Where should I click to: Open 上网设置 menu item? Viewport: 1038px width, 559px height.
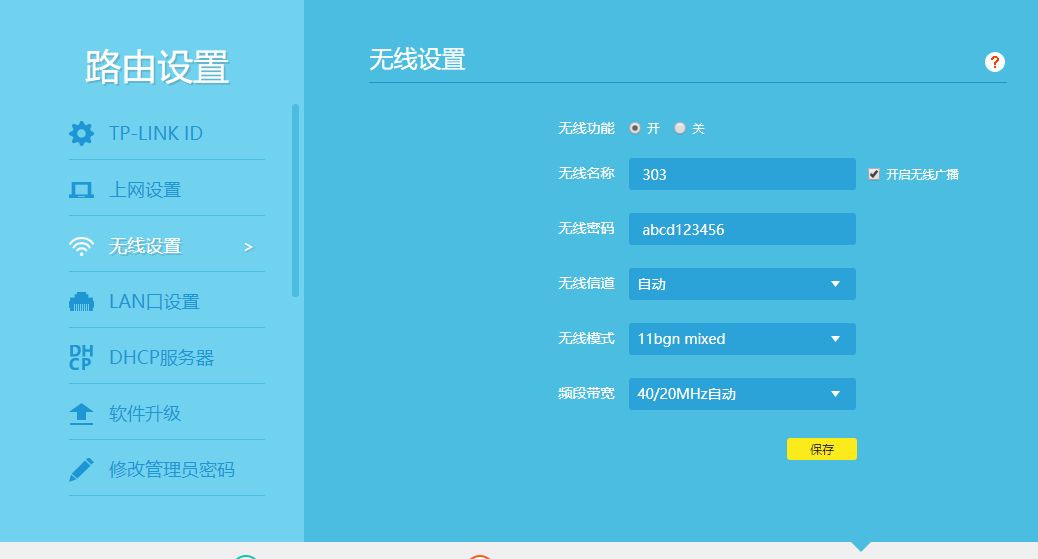point(167,189)
